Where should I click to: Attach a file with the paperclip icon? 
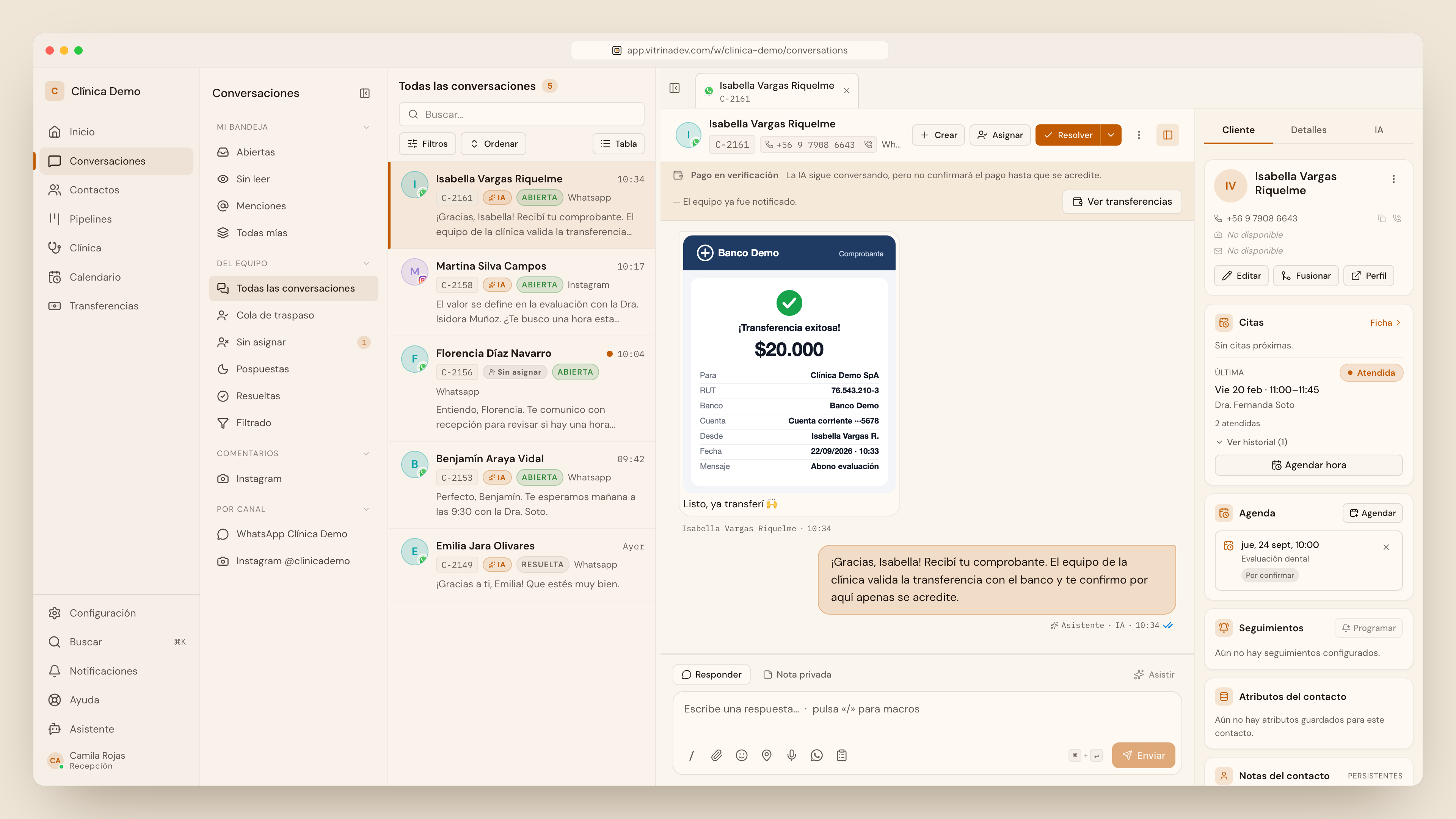(x=716, y=755)
